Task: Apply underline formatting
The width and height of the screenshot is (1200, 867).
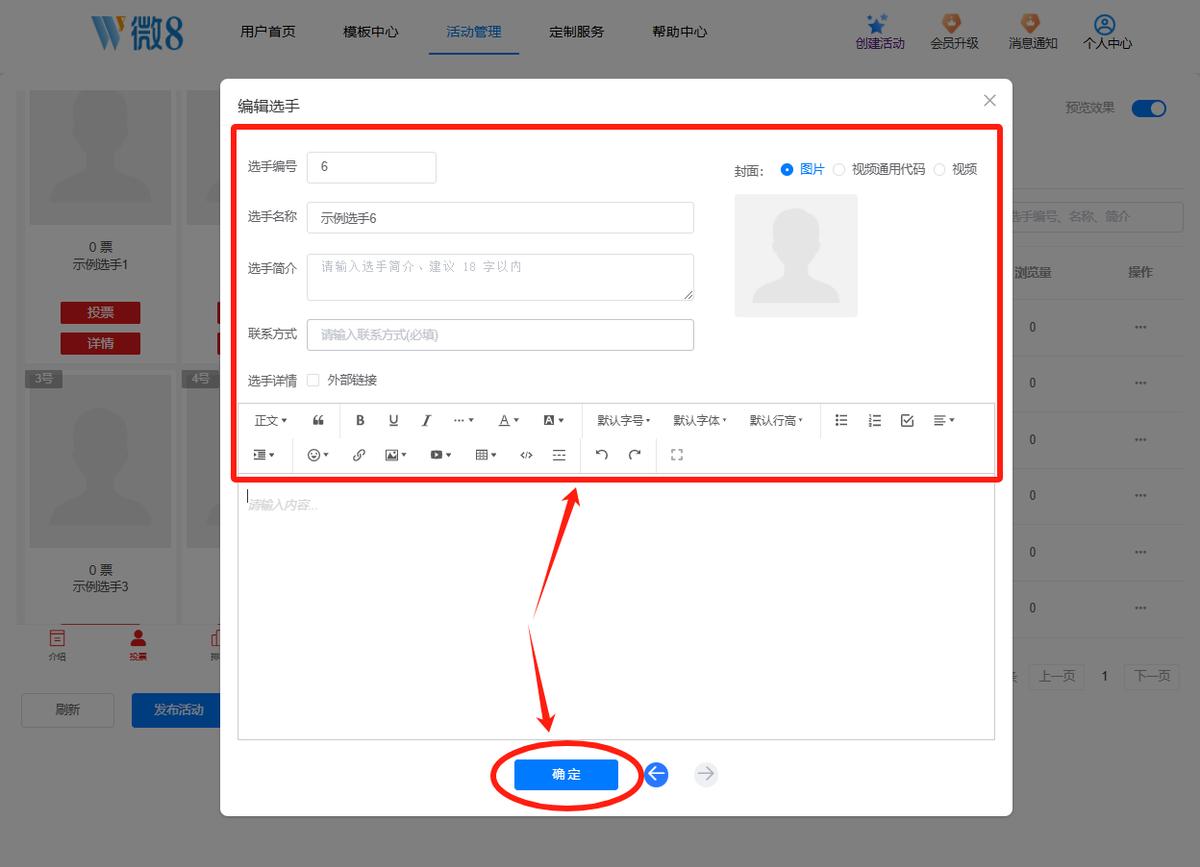Action: (393, 421)
